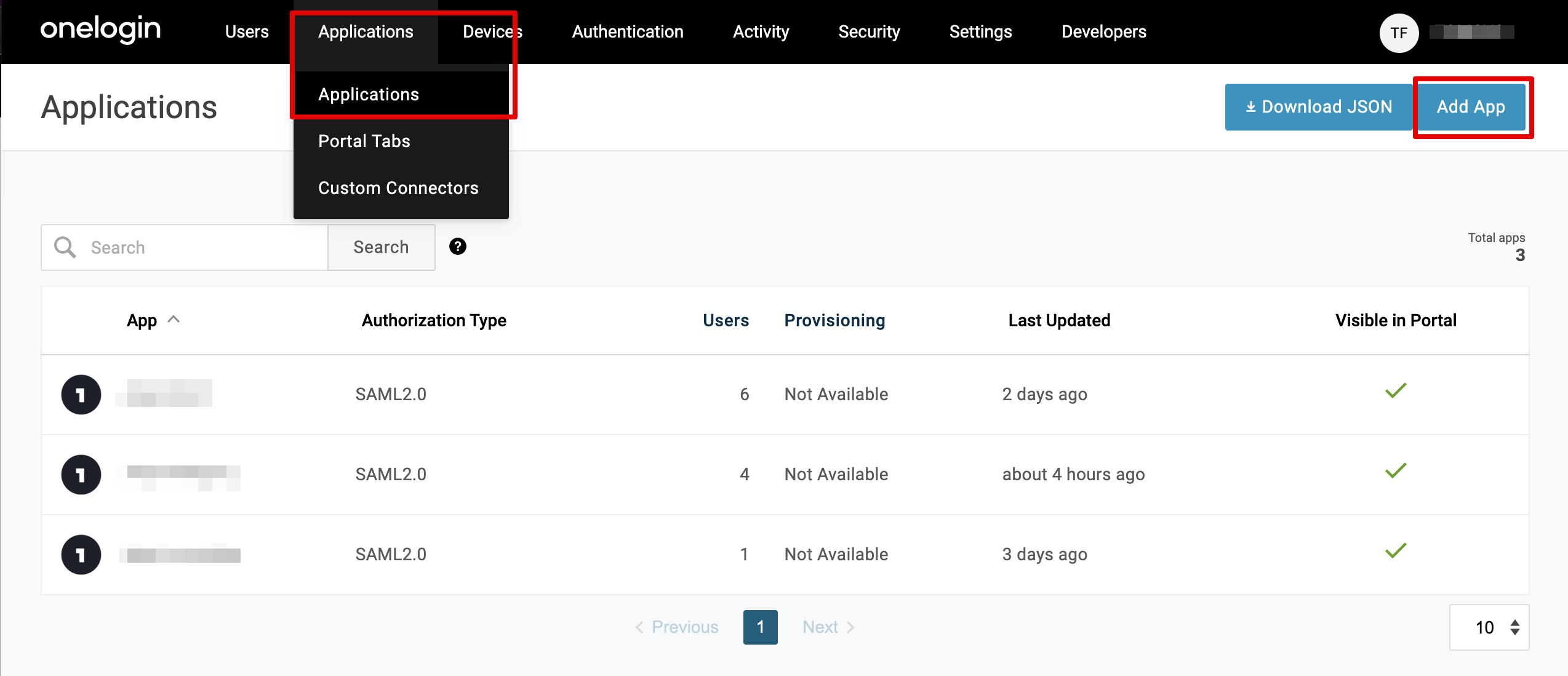The height and width of the screenshot is (676, 1568).
Task: Click the Last Updated column header
Action: (1059, 320)
